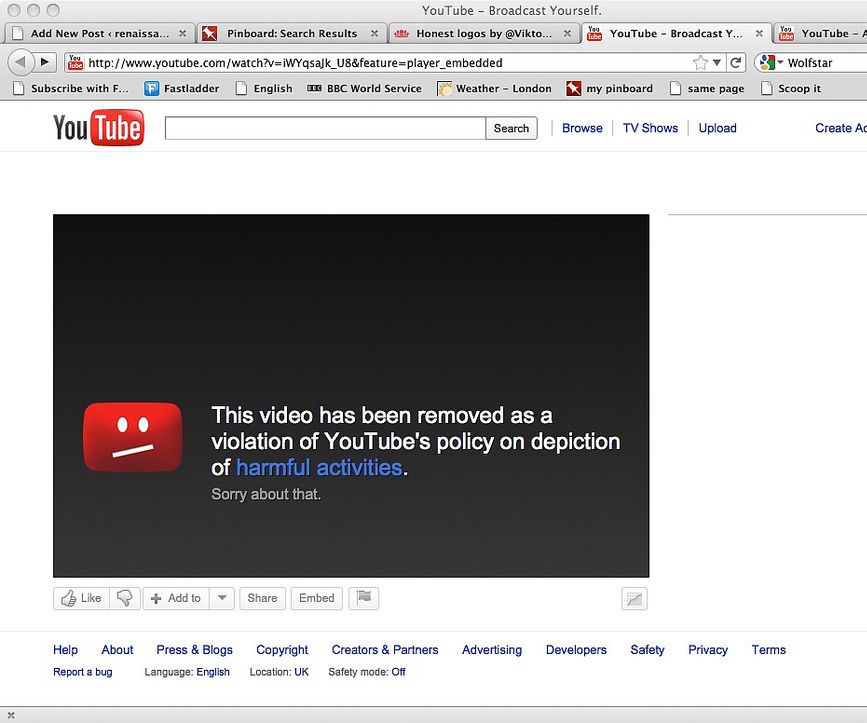Click the browser Back arrow button
This screenshot has width=867, height=723.
[21, 62]
